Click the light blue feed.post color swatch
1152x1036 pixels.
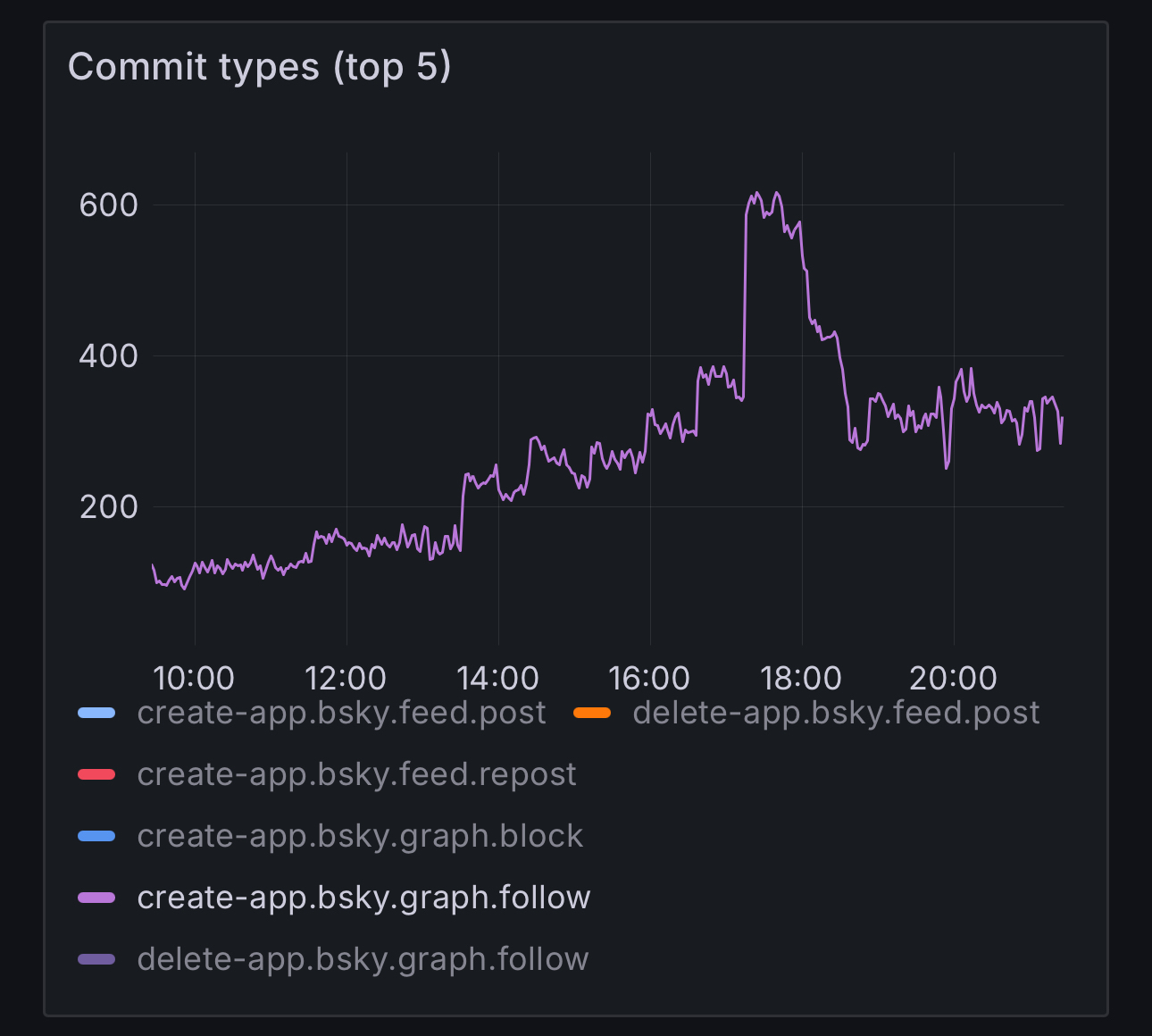[x=96, y=713]
